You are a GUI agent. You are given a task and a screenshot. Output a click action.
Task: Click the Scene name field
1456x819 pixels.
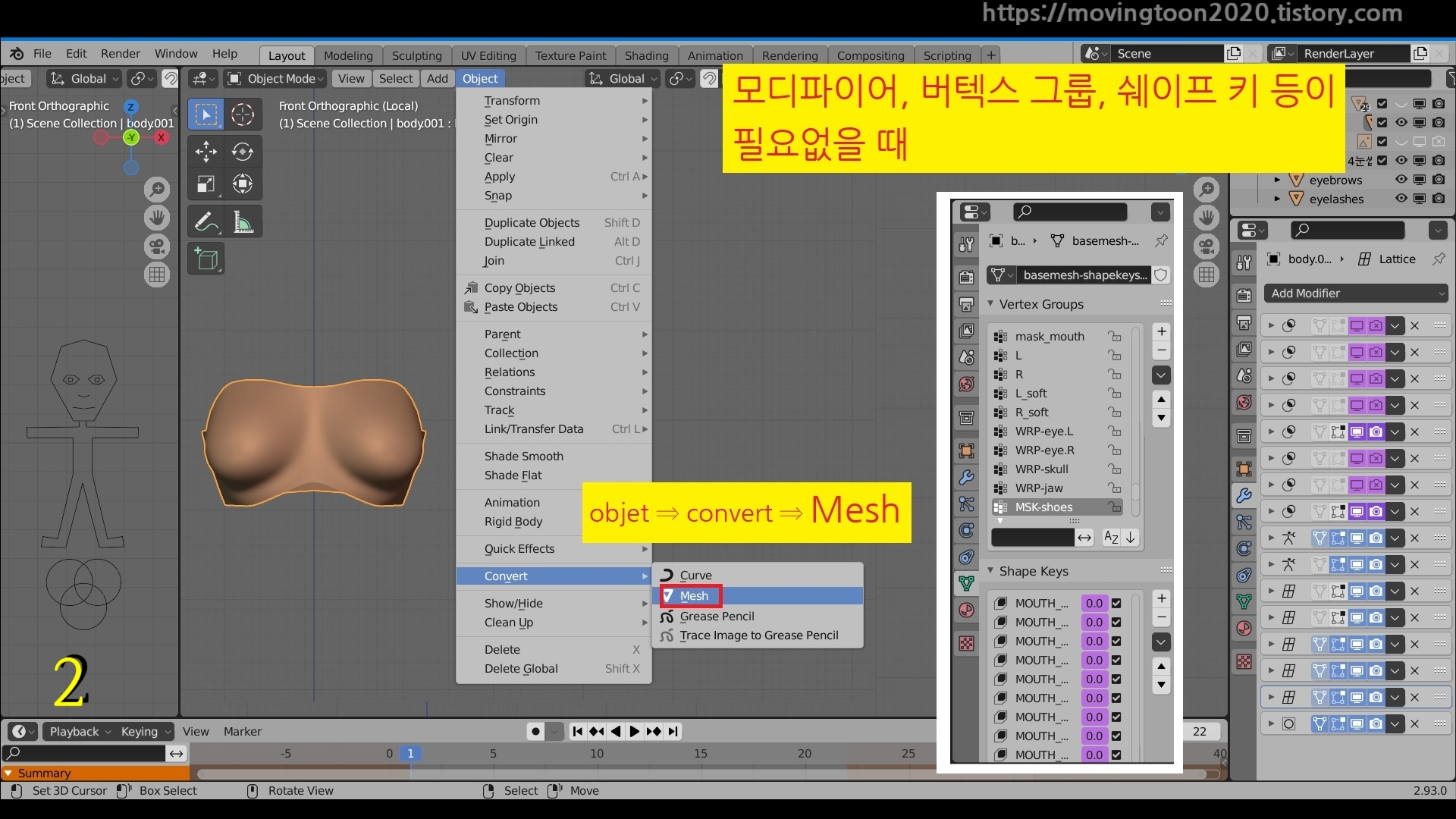pyautogui.click(x=1168, y=54)
